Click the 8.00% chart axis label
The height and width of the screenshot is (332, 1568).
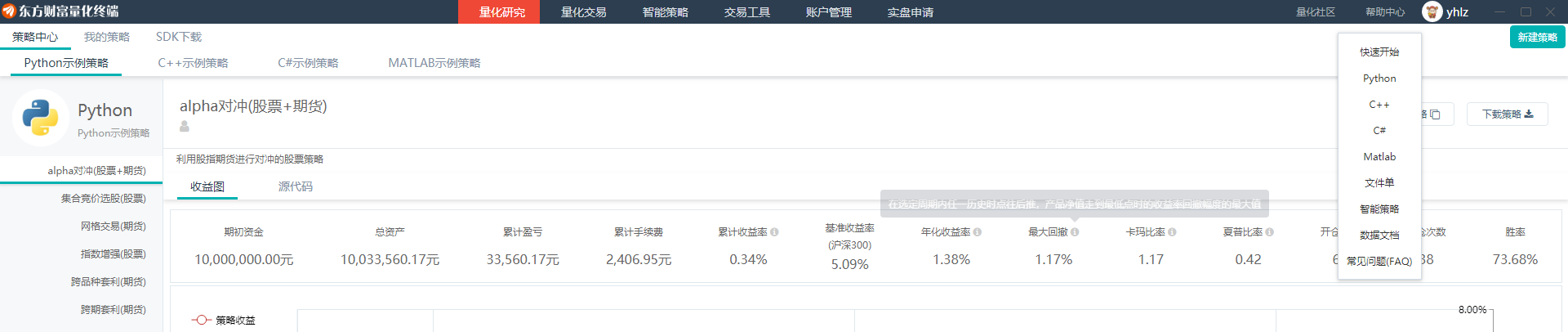tap(1472, 310)
